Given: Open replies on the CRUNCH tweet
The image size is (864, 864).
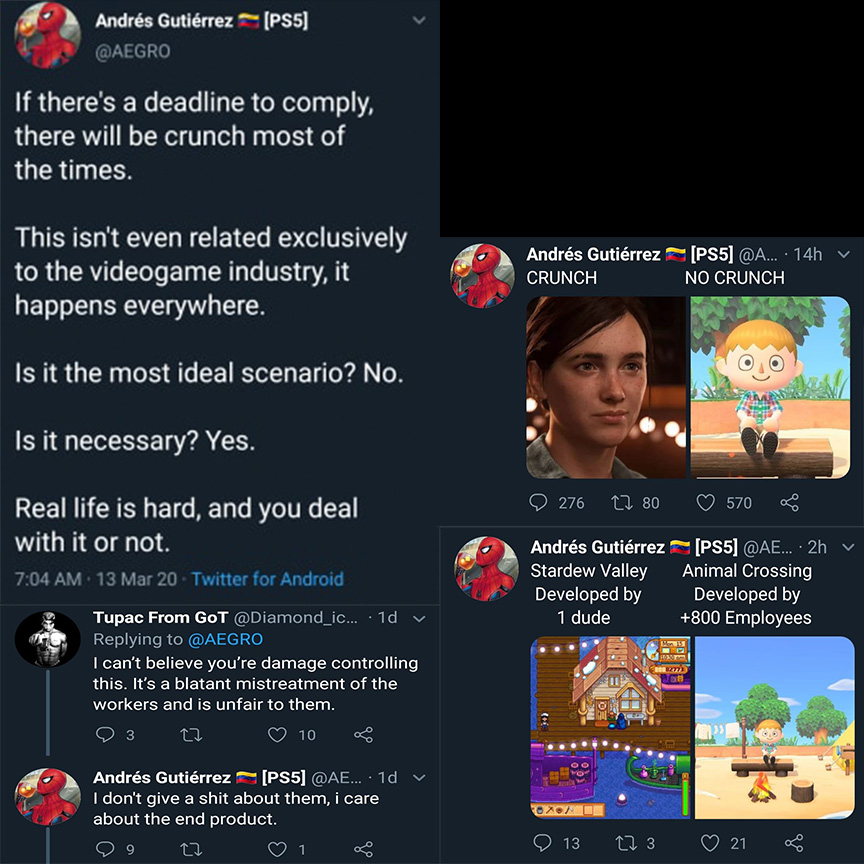Looking at the screenshot, I should click(x=538, y=502).
